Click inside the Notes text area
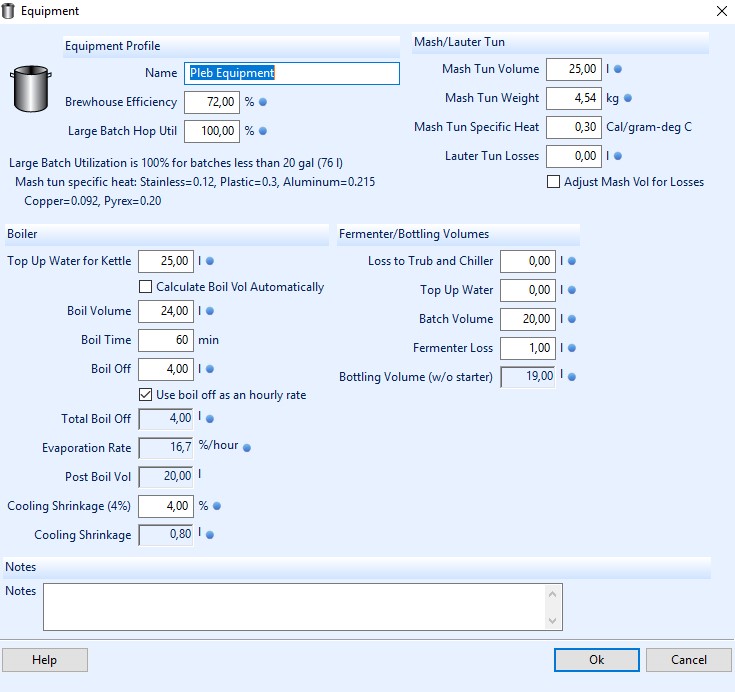Image resolution: width=735 pixels, height=692 pixels. 294,607
